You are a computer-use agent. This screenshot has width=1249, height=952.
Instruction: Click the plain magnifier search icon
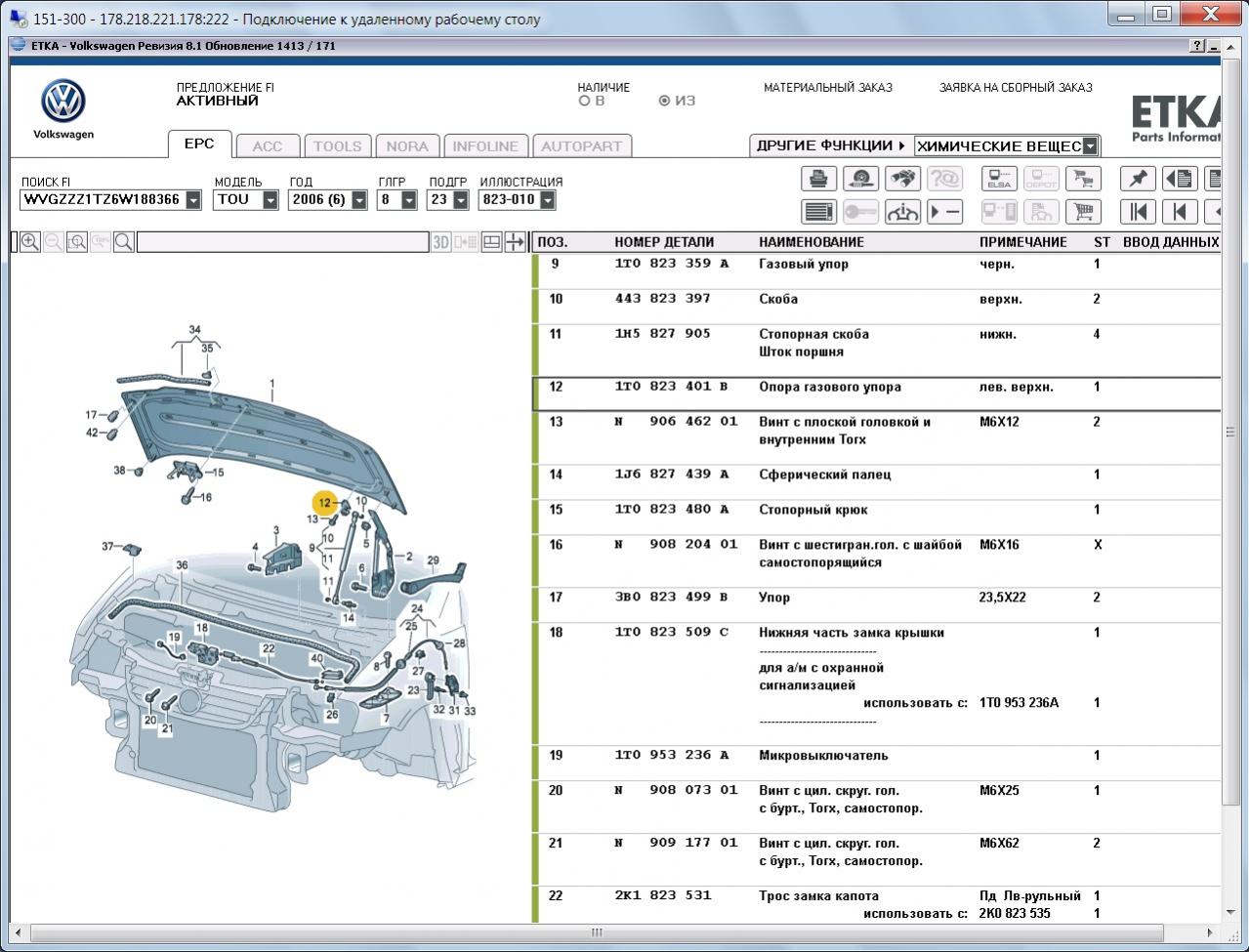click(x=124, y=242)
